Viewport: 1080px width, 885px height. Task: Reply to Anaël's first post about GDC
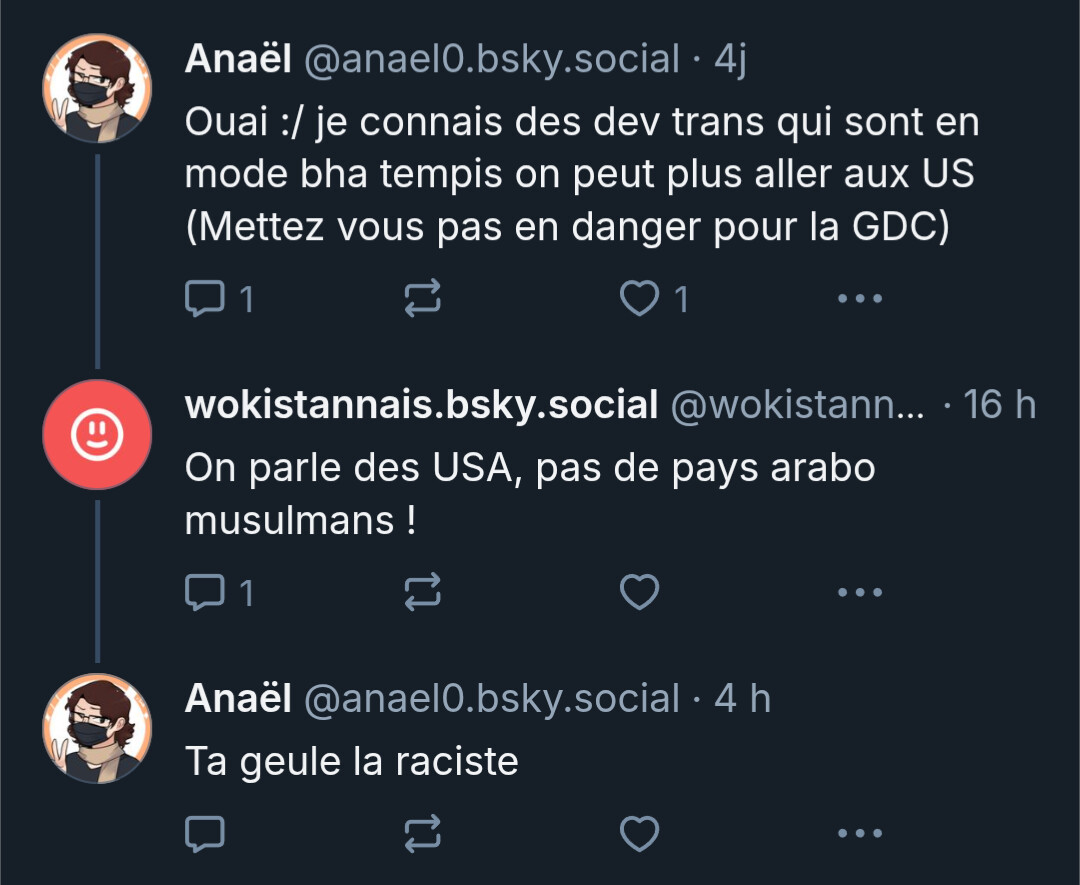[220, 299]
